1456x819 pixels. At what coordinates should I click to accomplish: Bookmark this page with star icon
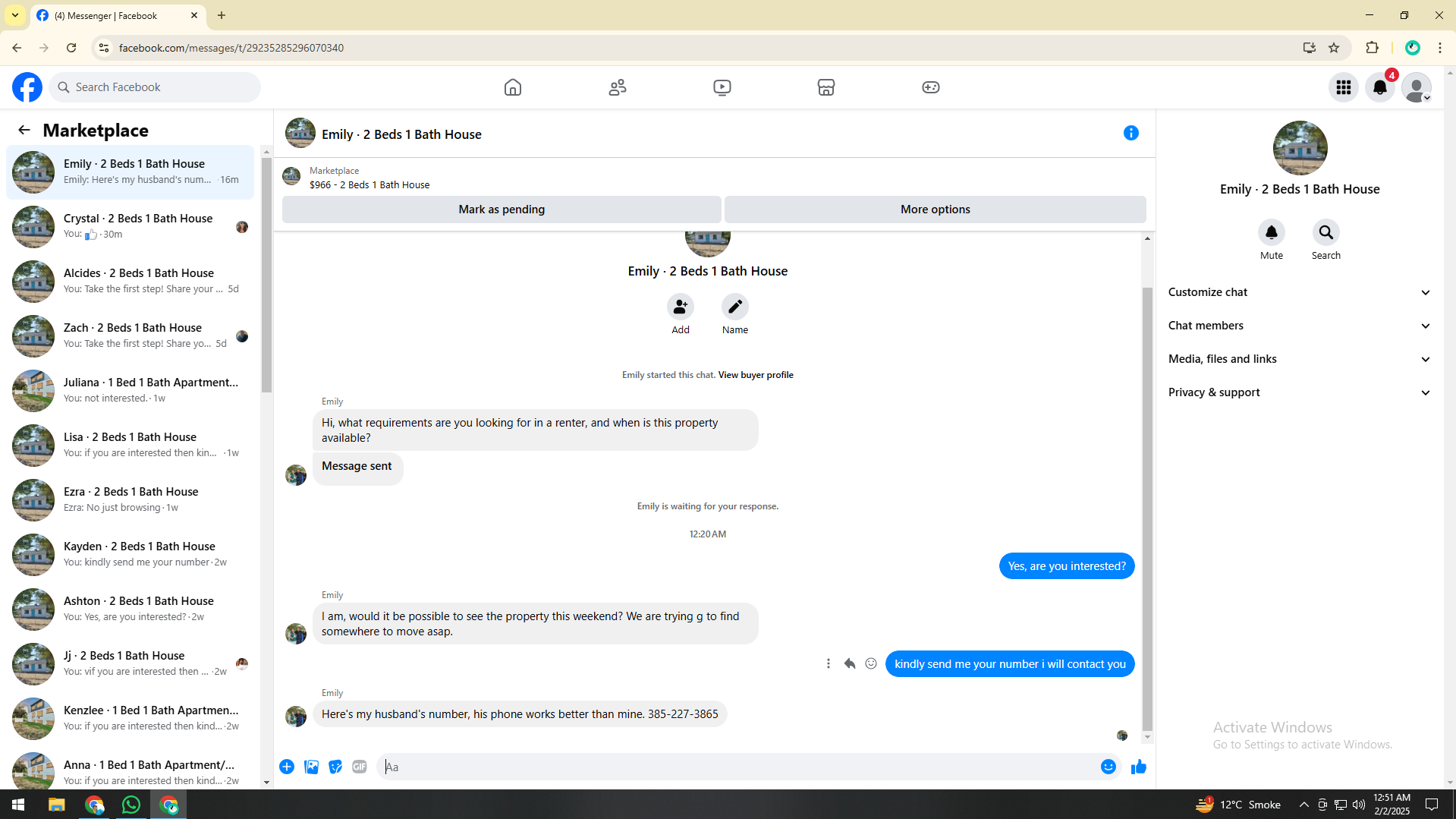tap(1334, 48)
